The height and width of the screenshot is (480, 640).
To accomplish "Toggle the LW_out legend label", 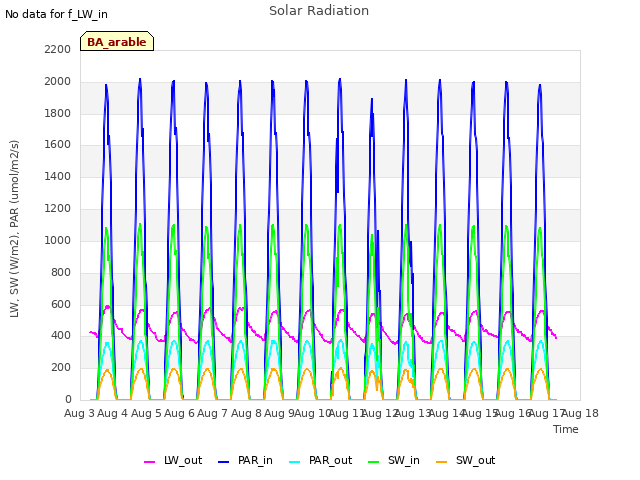I will (x=183, y=460).
